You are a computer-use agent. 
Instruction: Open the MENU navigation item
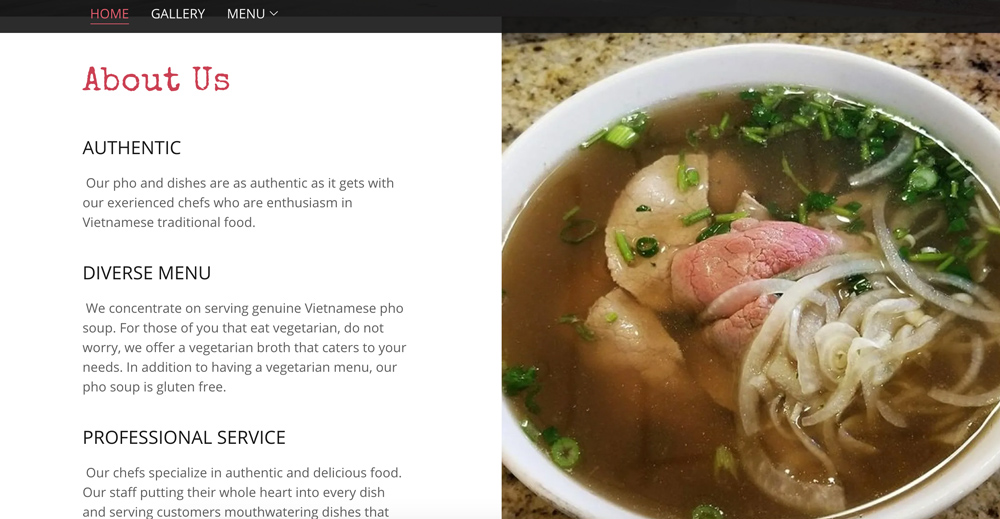click(246, 13)
